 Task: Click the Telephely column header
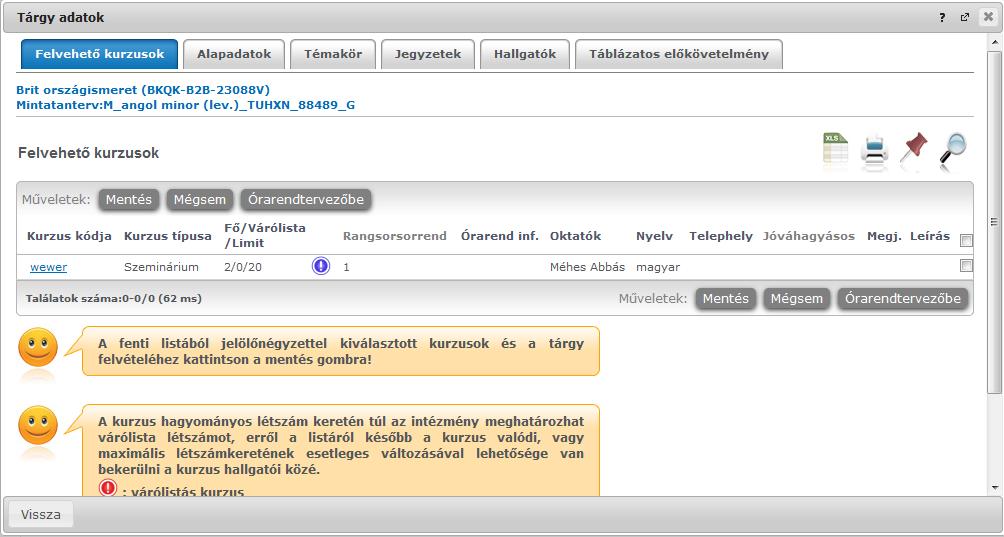pyautogui.click(x=721, y=236)
